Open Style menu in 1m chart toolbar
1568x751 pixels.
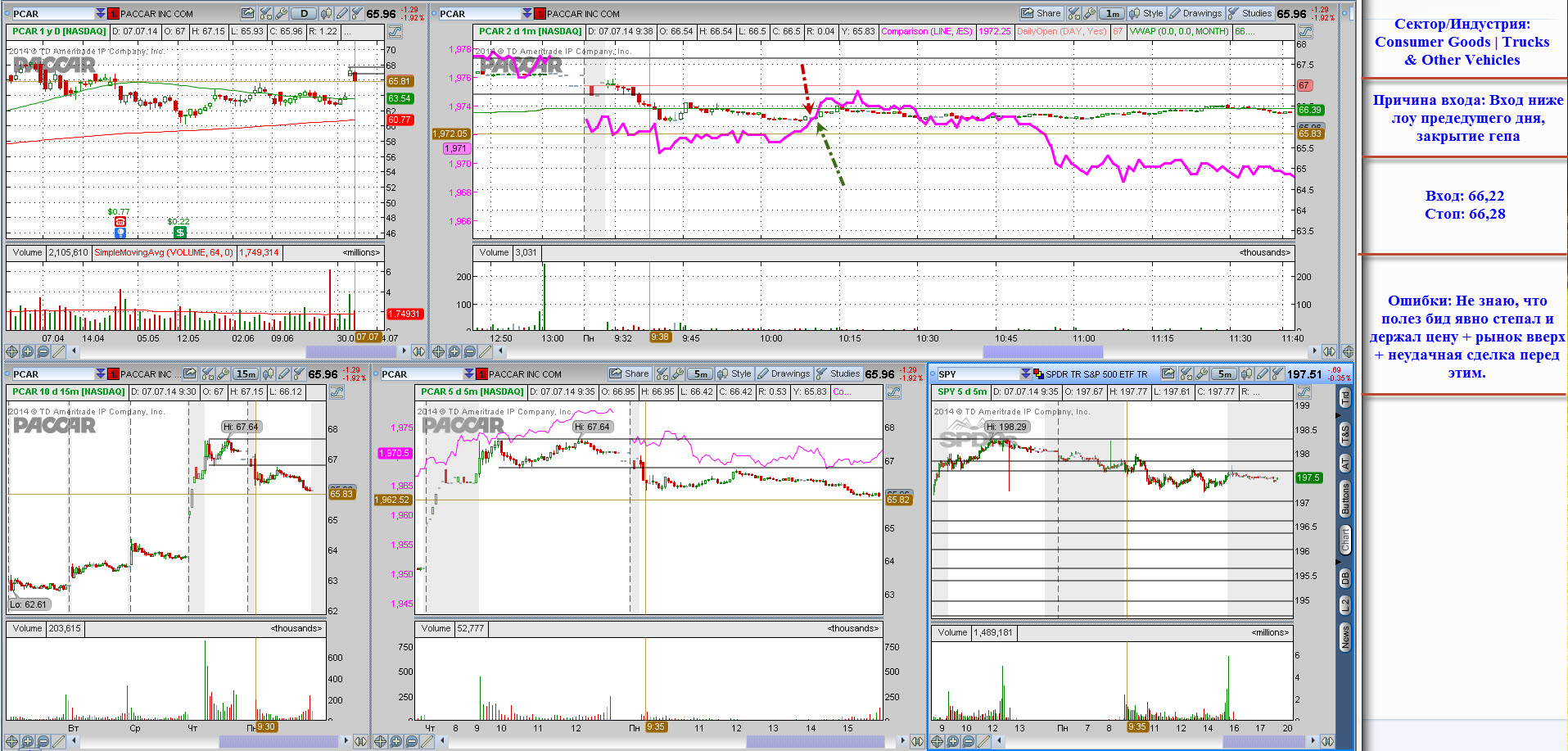point(1147,13)
